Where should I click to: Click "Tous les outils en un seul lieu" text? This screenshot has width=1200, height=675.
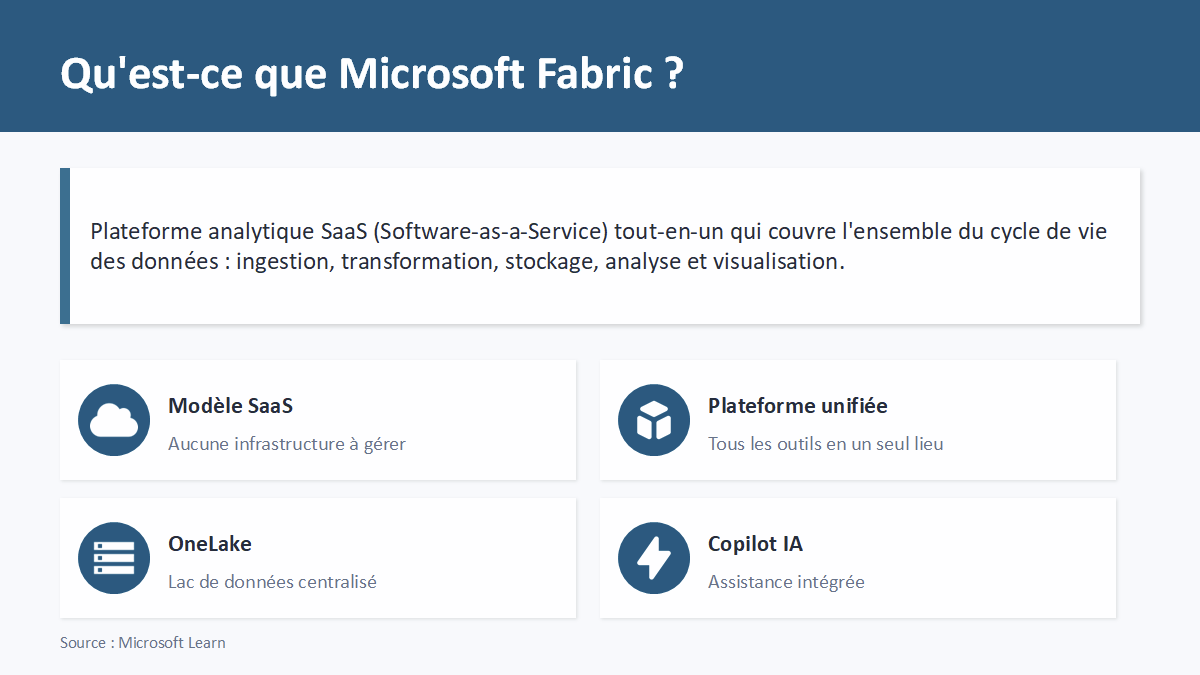825,444
